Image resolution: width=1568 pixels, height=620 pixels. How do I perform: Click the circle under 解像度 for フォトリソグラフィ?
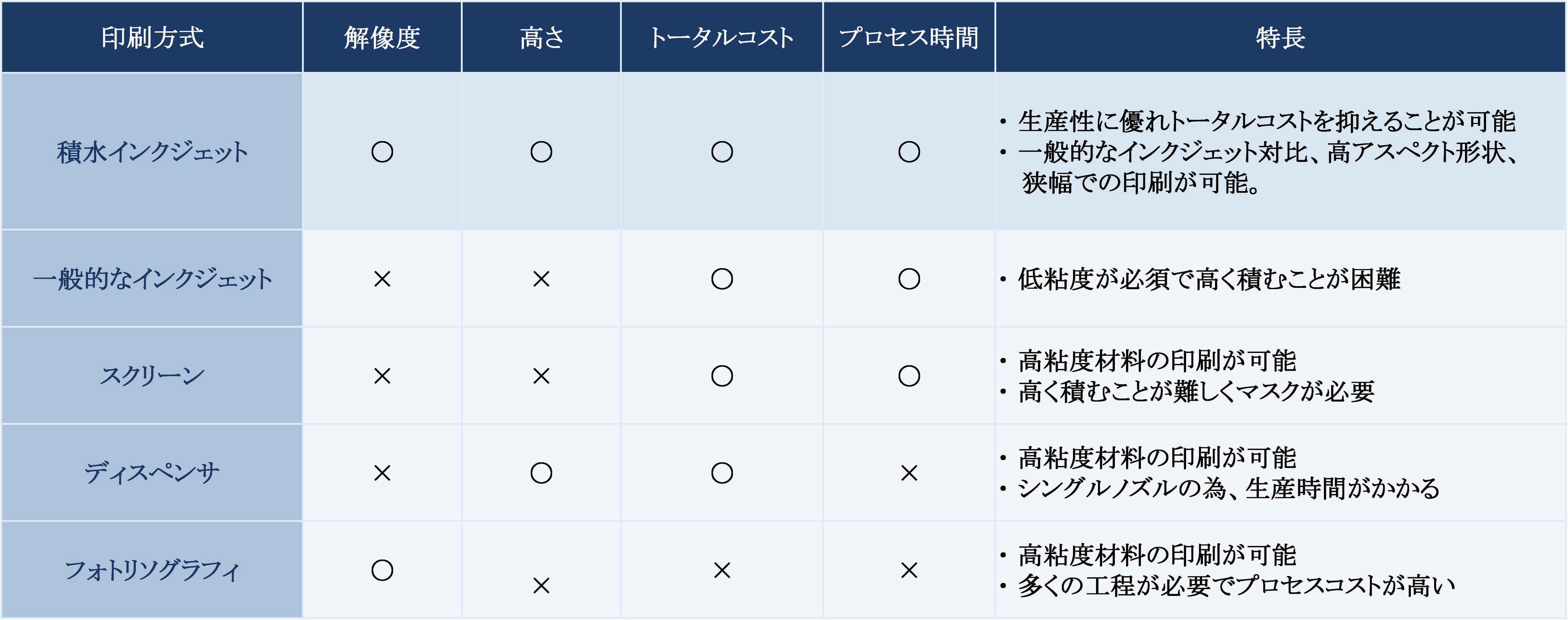[382, 570]
